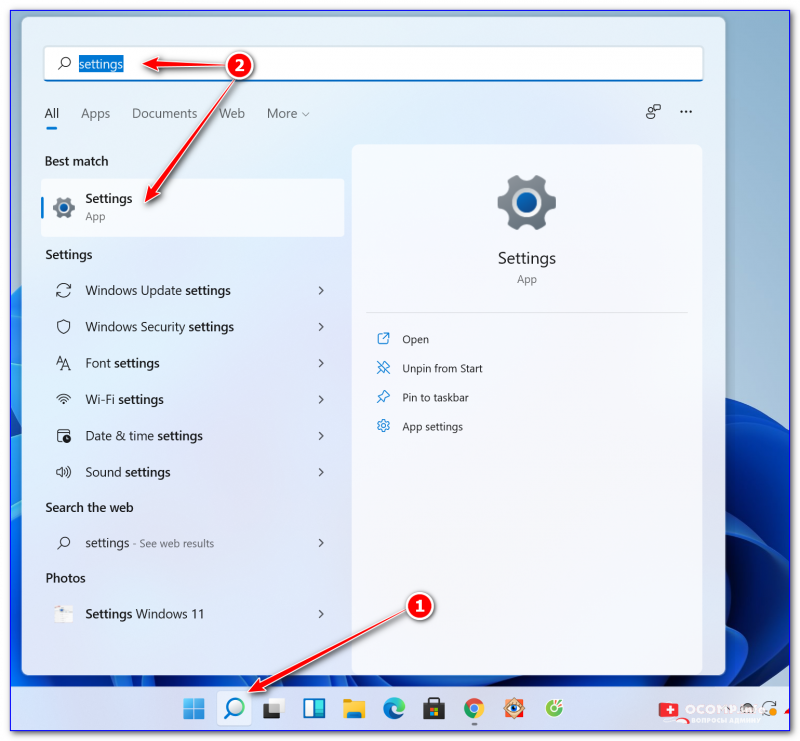Screen dimensions: 800x741
Task: Expand Settings Windows 11 photo chevron
Action: tap(321, 614)
